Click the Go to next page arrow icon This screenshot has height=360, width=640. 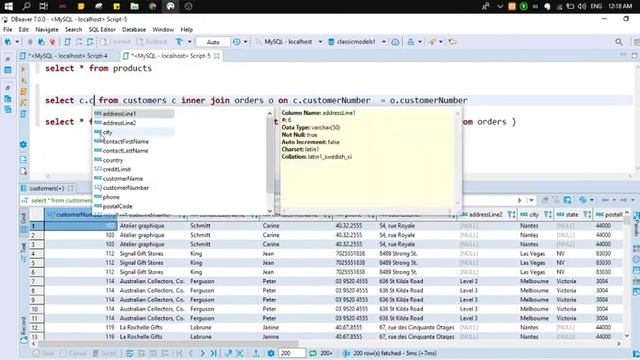[x=202, y=353]
